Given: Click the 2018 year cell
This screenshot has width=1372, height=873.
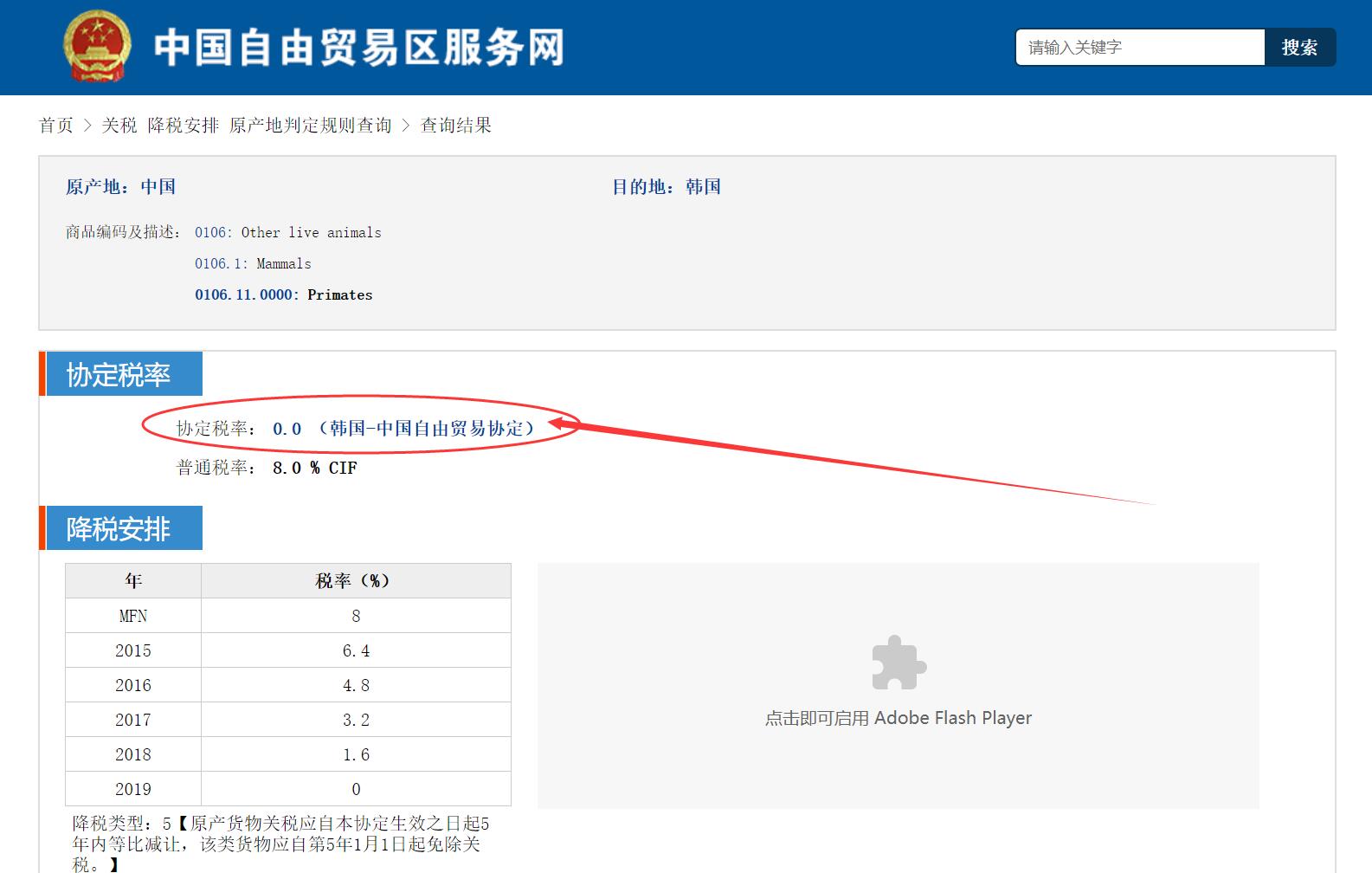Looking at the screenshot, I should 133,754.
